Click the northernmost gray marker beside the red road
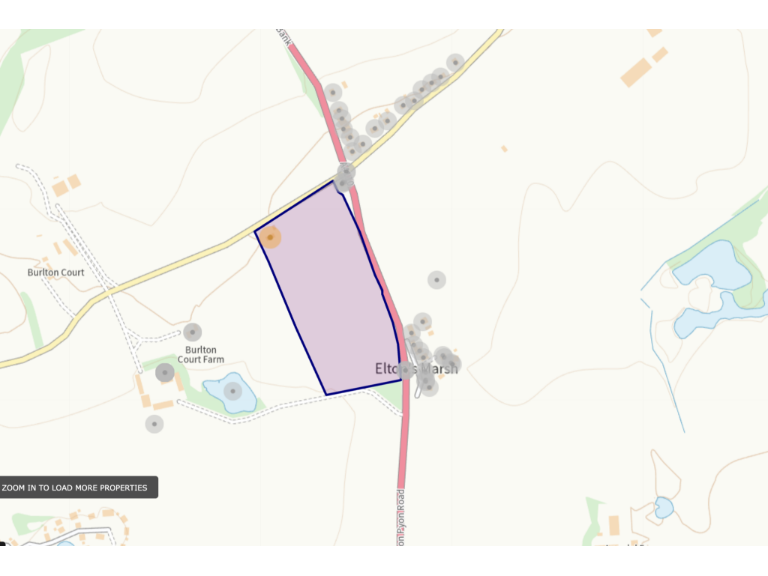The width and height of the screenshot is (768, 576). click(x=333, y=93)
